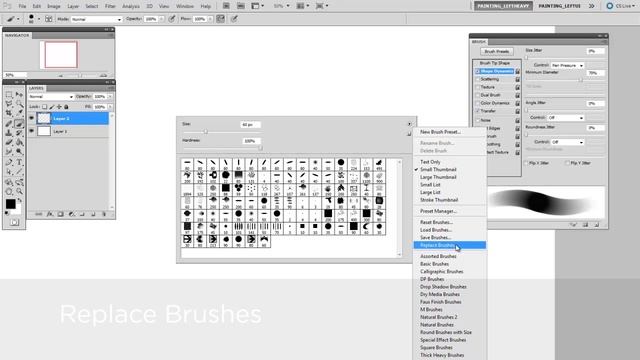The width and height of the screenshot is (640, 360).
Task: Adjust the brush Size slider
Action: (206, 132)
